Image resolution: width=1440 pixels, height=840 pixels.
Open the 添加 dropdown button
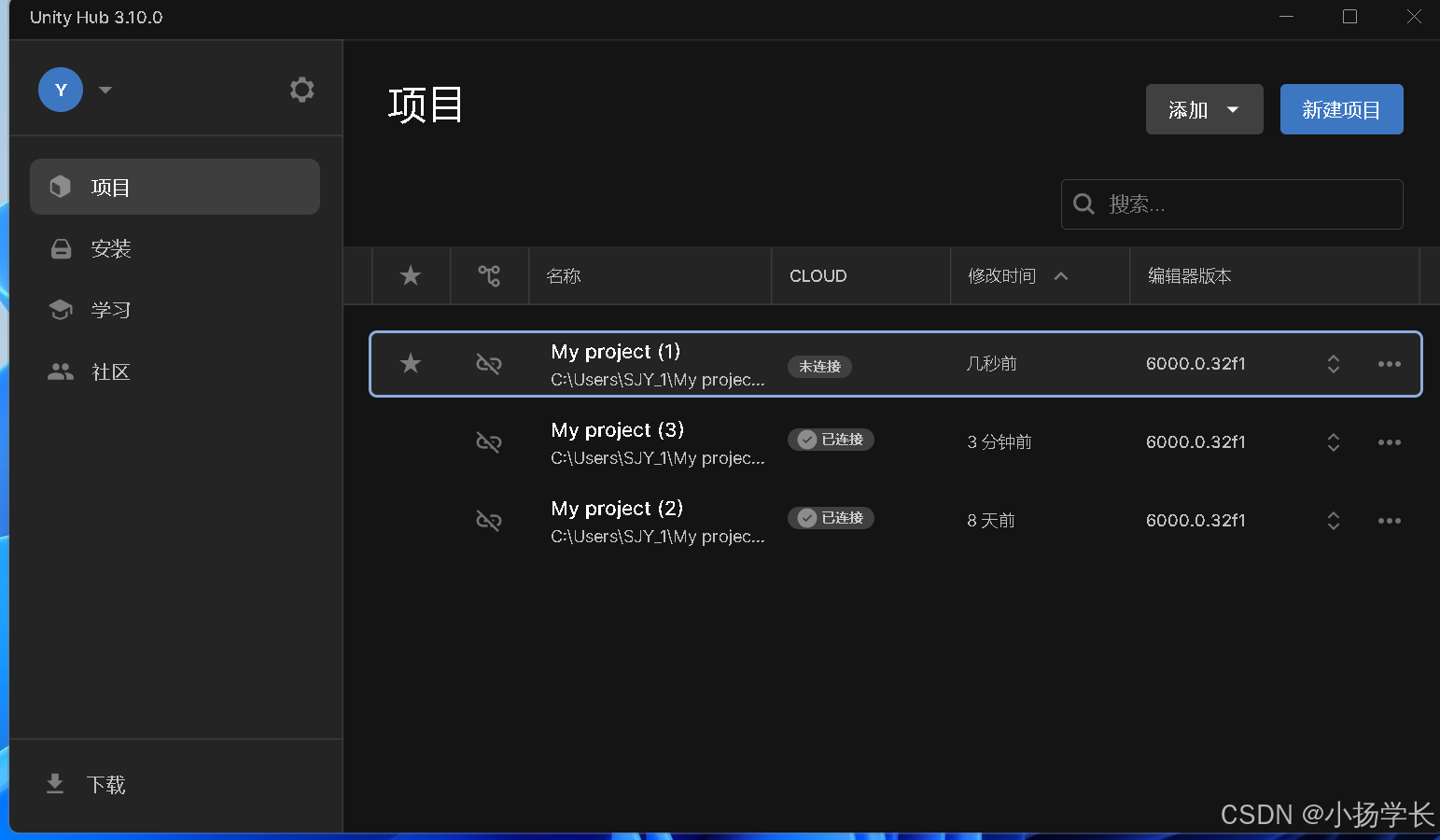pos(1204,109)
